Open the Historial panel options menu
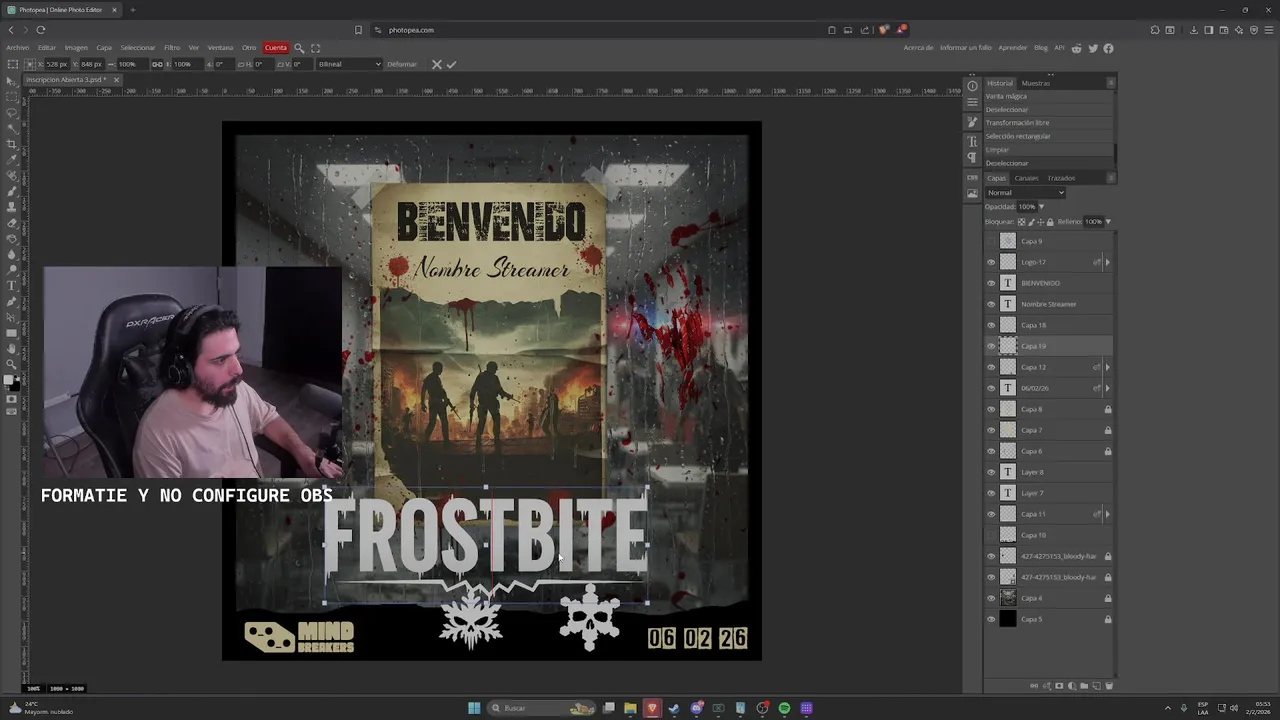The height and width of the screenshot is (720, 1280). click(1110, 83)
